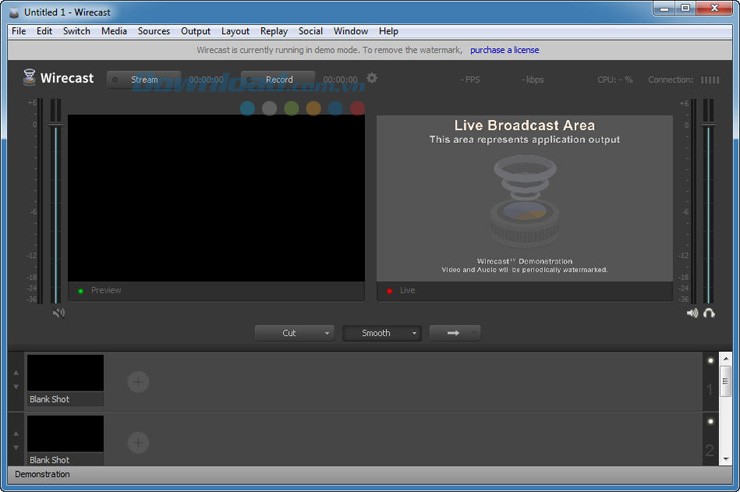Click the Demonstration status bar text
Image resolution: width=740 pixels, height=492 pixels.
pyautogui.click(x=42, y=474)
